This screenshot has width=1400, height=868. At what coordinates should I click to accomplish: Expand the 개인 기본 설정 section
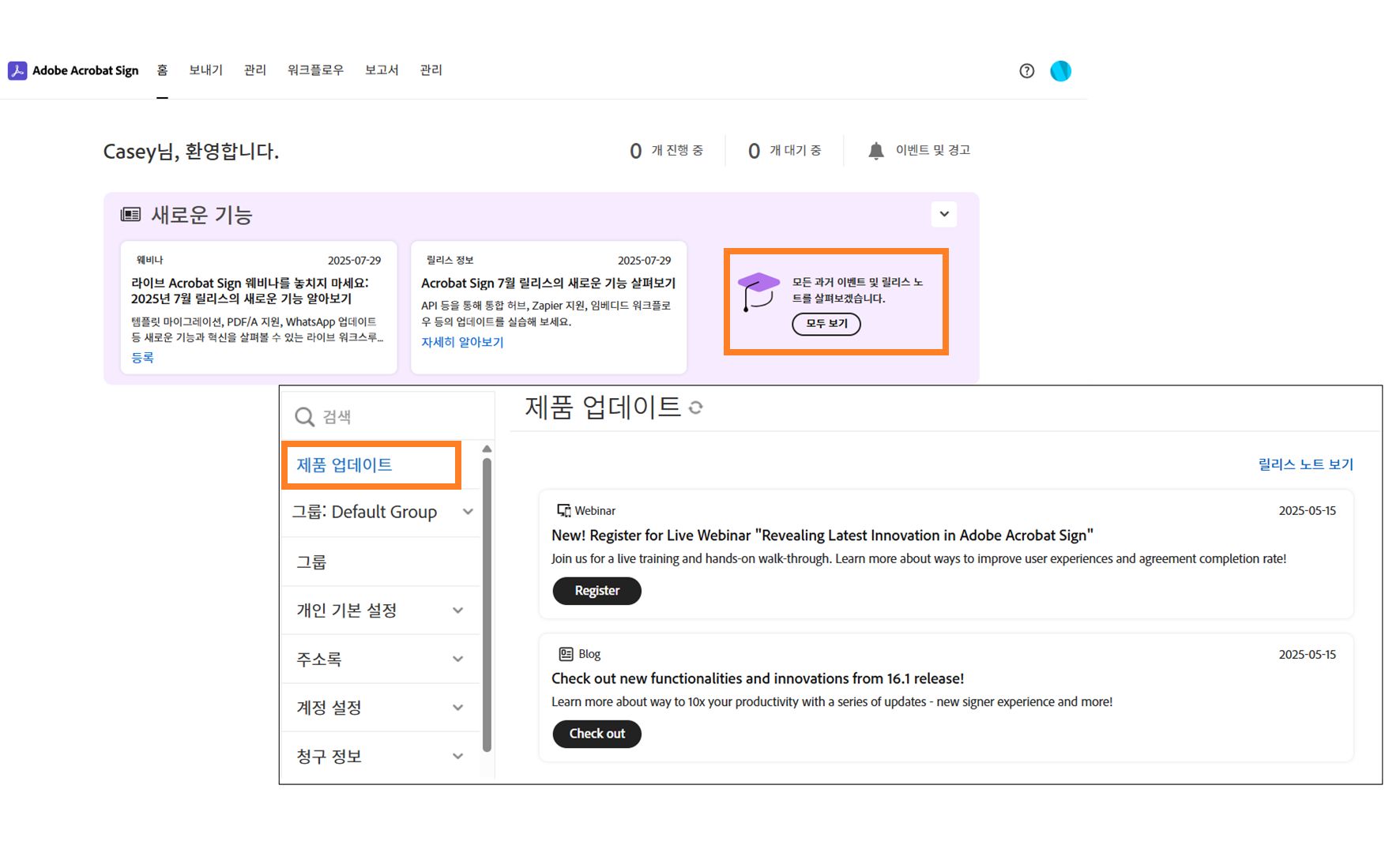coord(457,611)
